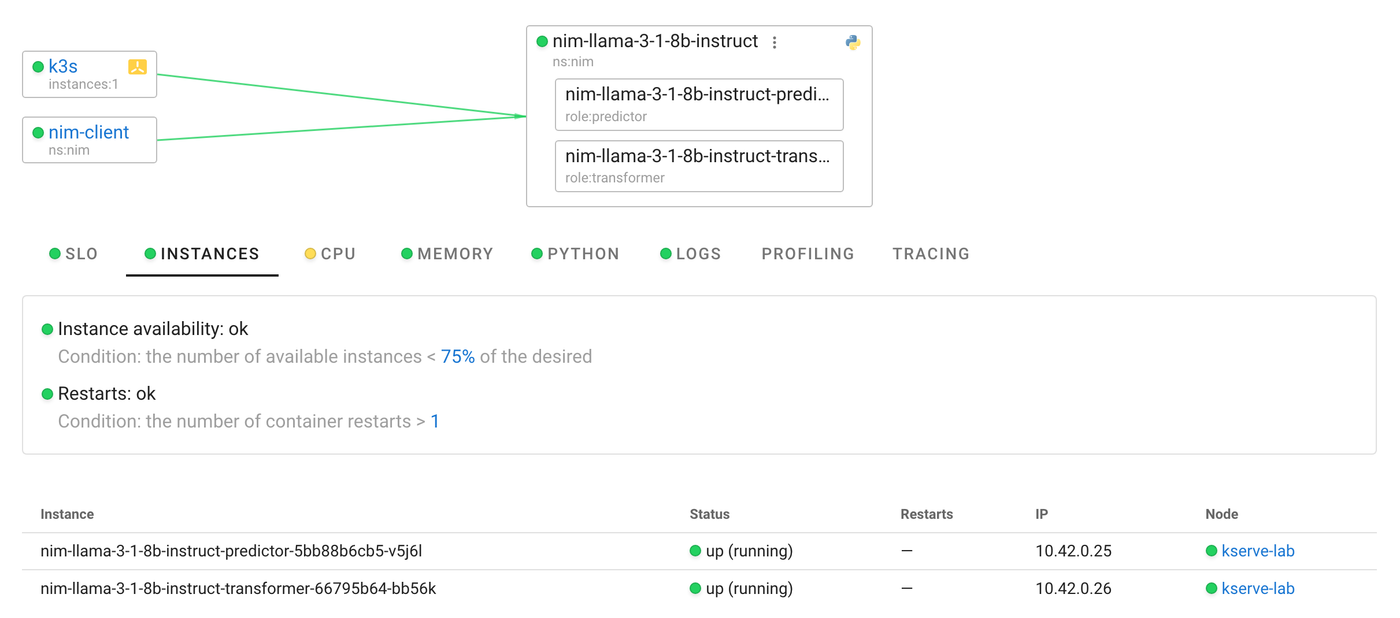Open kserve-lab node in transformer row
This screenshot has height=618, width=1400.
[1258, 589]
